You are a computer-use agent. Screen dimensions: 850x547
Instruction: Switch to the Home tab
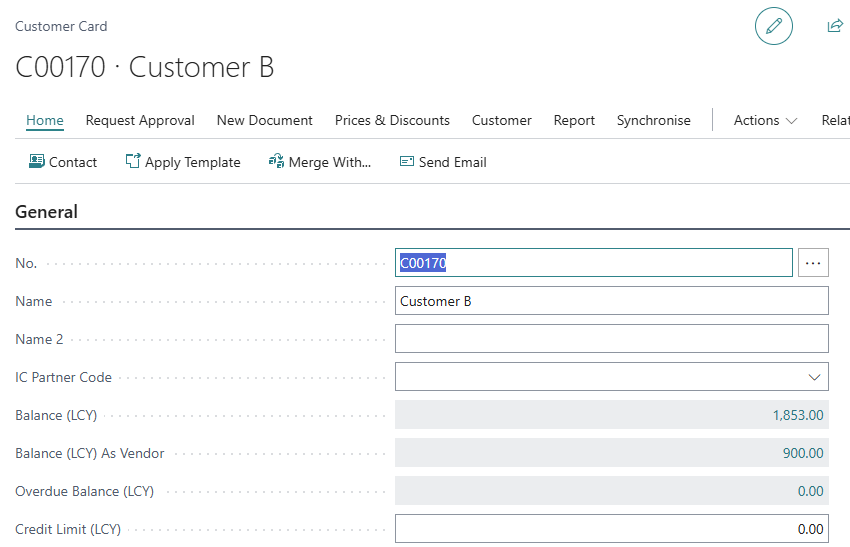point(45,120)
